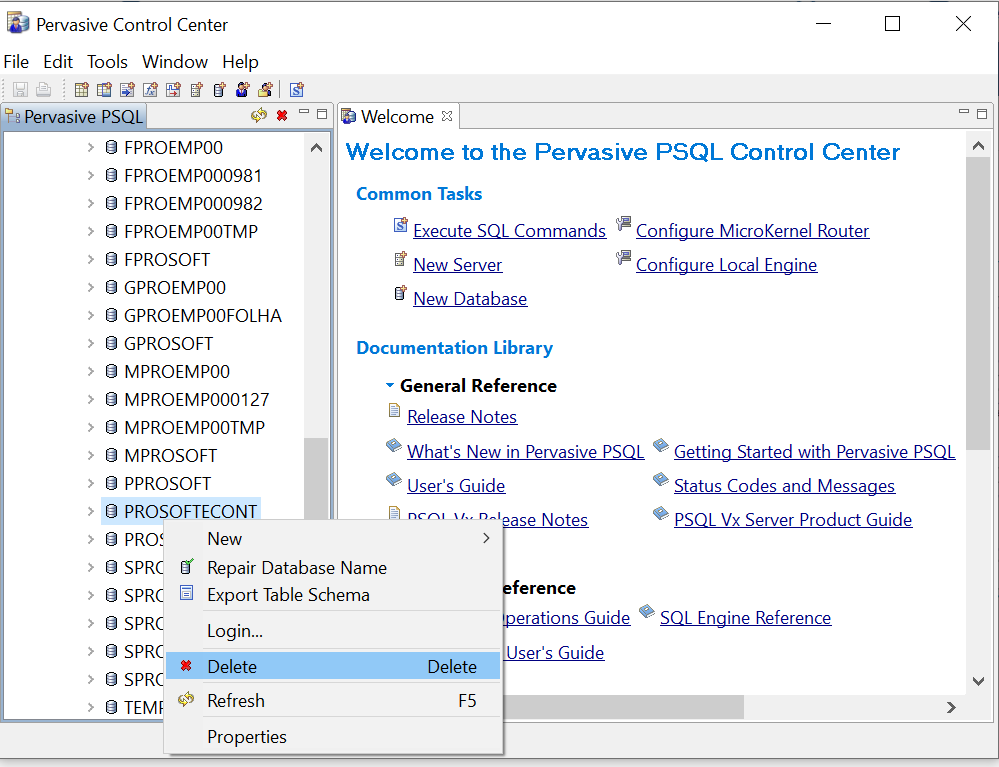
Task: Select the PPROSOFT database in the tree
Action: pos(167,484)
